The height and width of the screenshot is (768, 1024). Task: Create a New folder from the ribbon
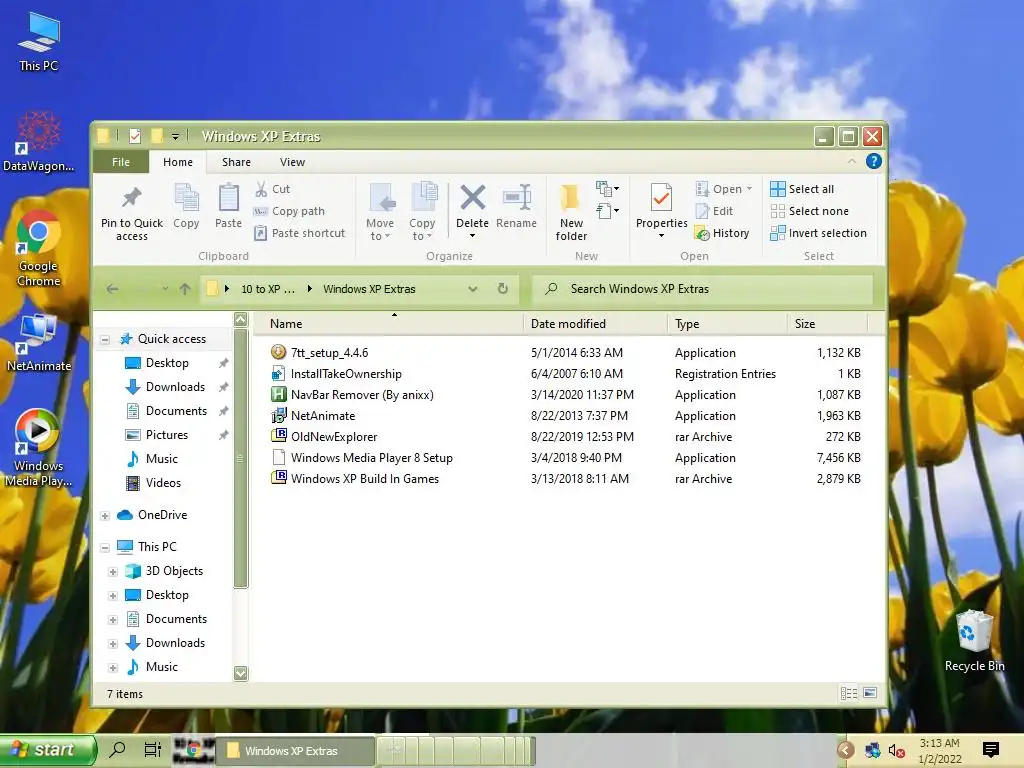tap(571, 212)
